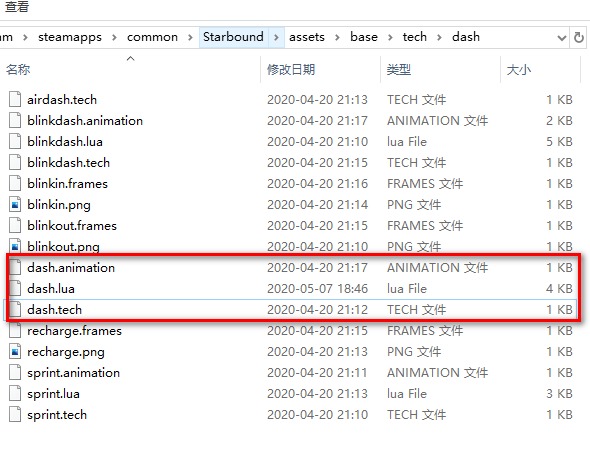Select the file name blinkdash.lua
This screenshot has height=459, width=590.
(x=65, y=141)
